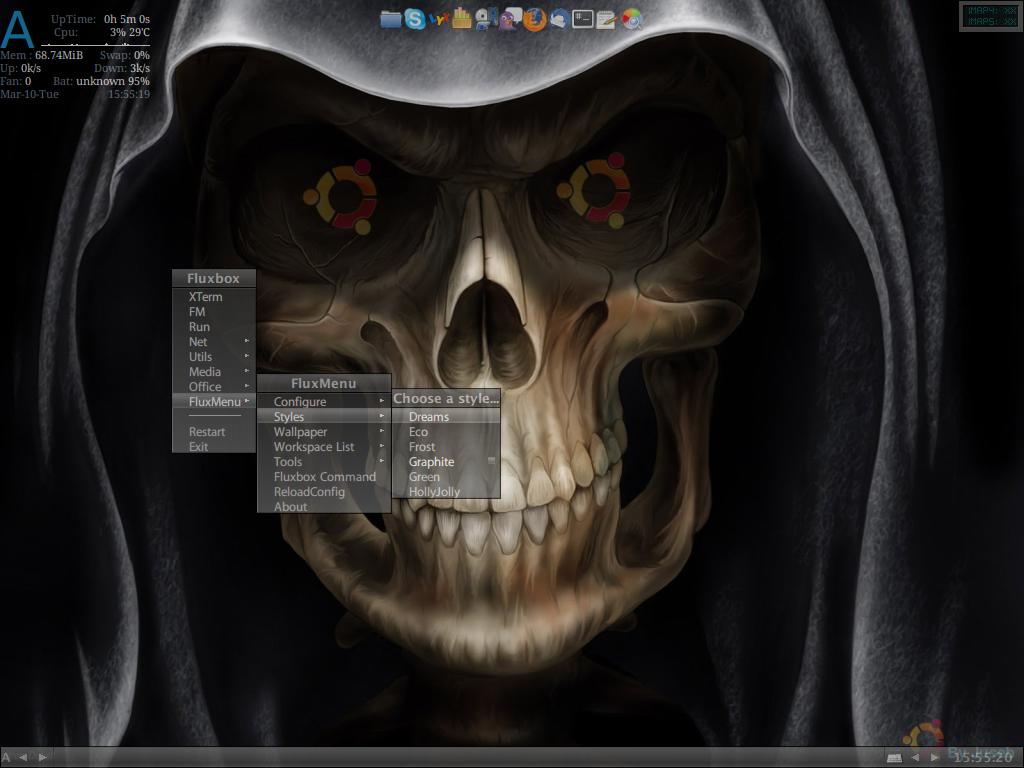Open Firefox from the top dock
This screenshot has height=768, width=1024.
[x=534, y=20]
